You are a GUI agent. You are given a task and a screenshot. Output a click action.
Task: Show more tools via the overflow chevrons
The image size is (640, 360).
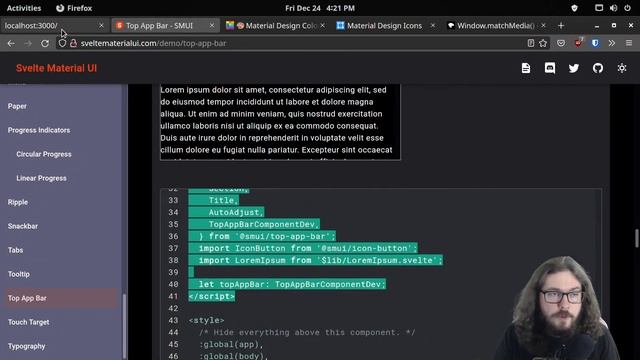coord(611,43)
